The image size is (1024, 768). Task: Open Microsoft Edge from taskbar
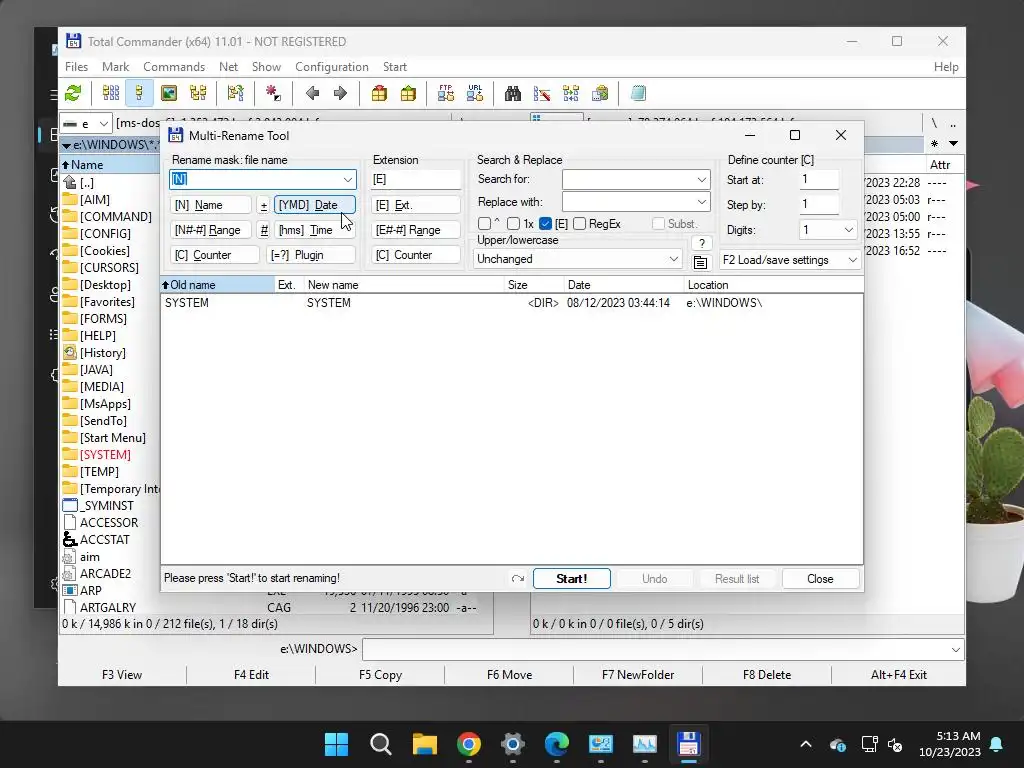[x=556, y=744]
